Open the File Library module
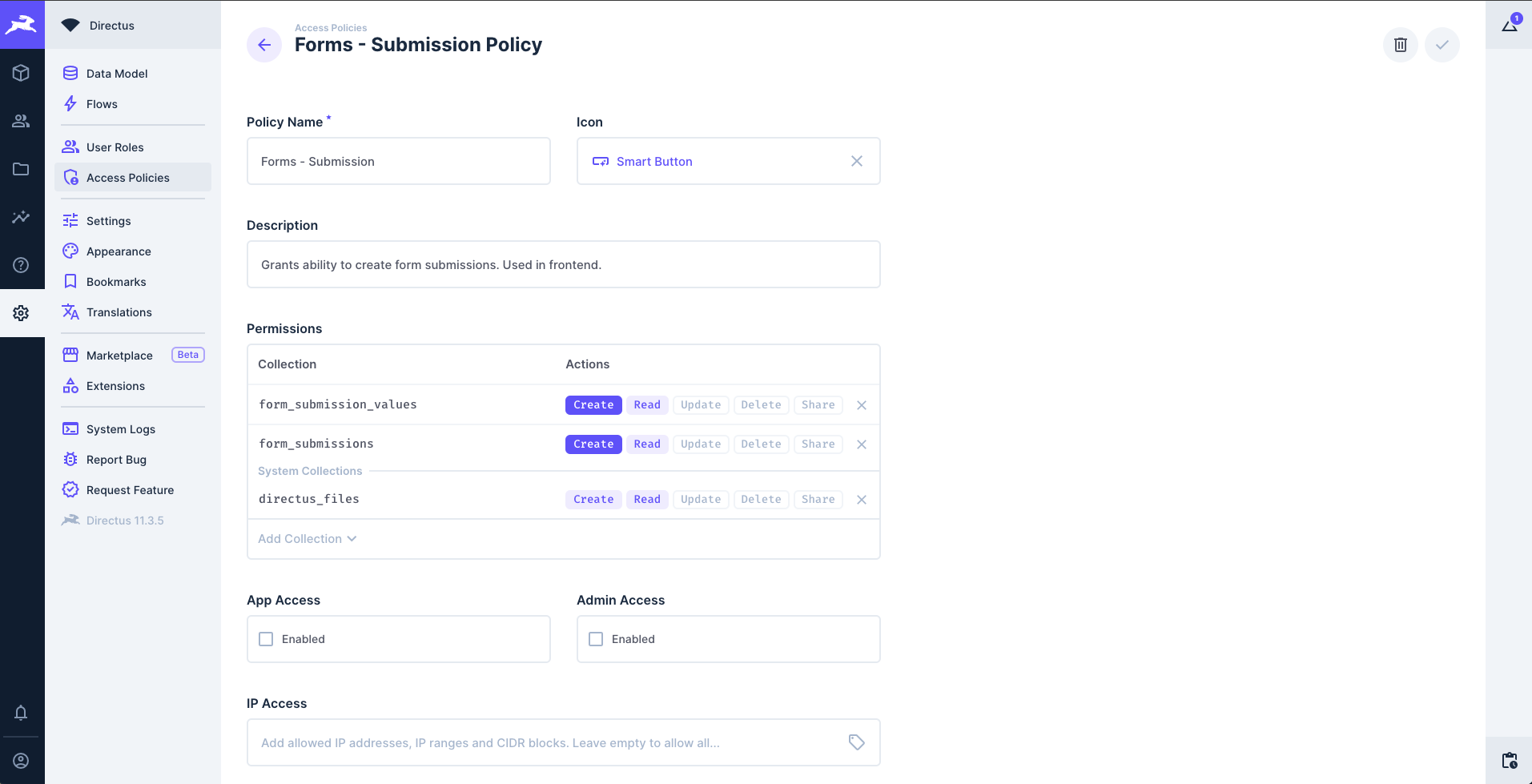 [21, 169]
